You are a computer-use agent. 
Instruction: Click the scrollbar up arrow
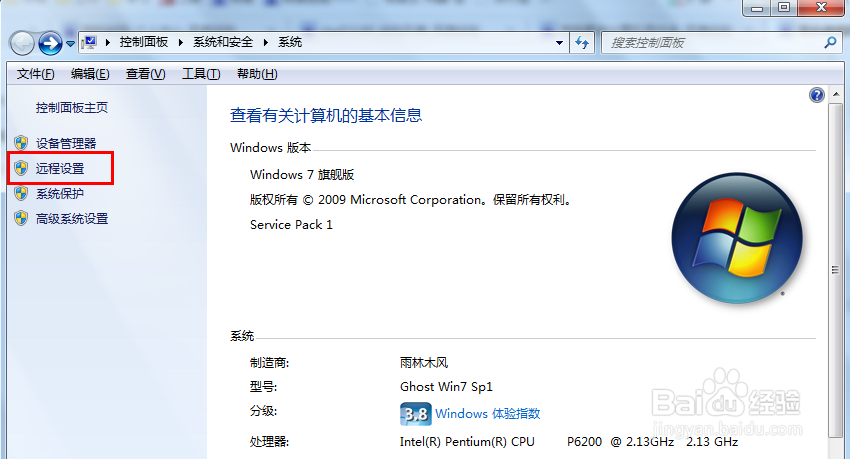pyautogui.click(x=835, y=94)
